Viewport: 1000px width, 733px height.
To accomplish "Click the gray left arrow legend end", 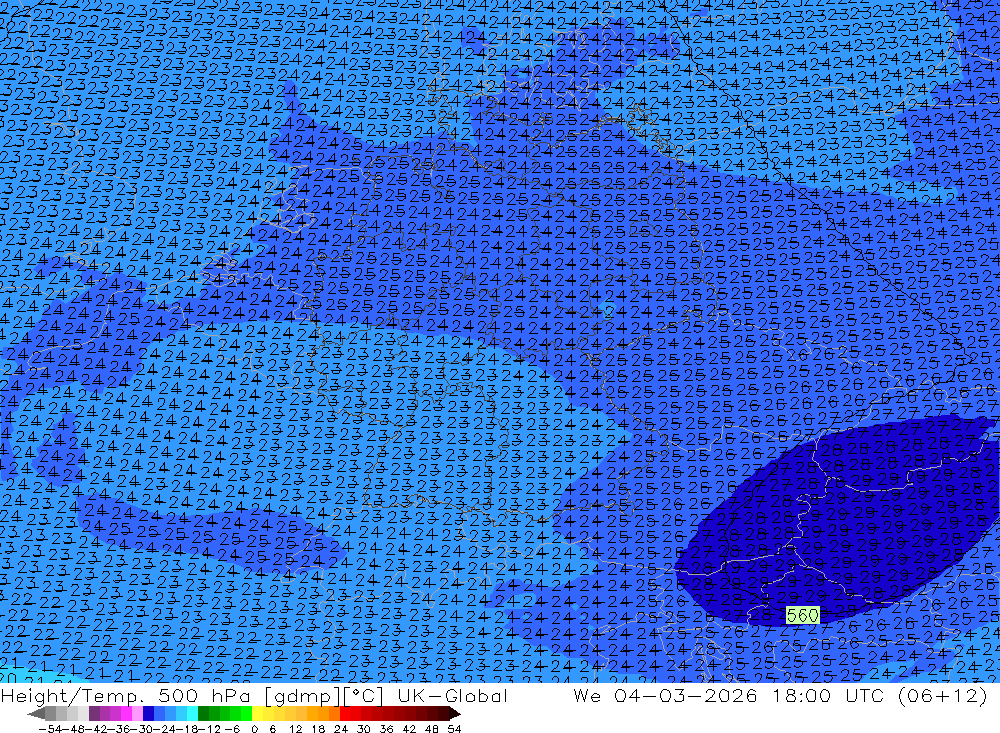I will (36, 713).
